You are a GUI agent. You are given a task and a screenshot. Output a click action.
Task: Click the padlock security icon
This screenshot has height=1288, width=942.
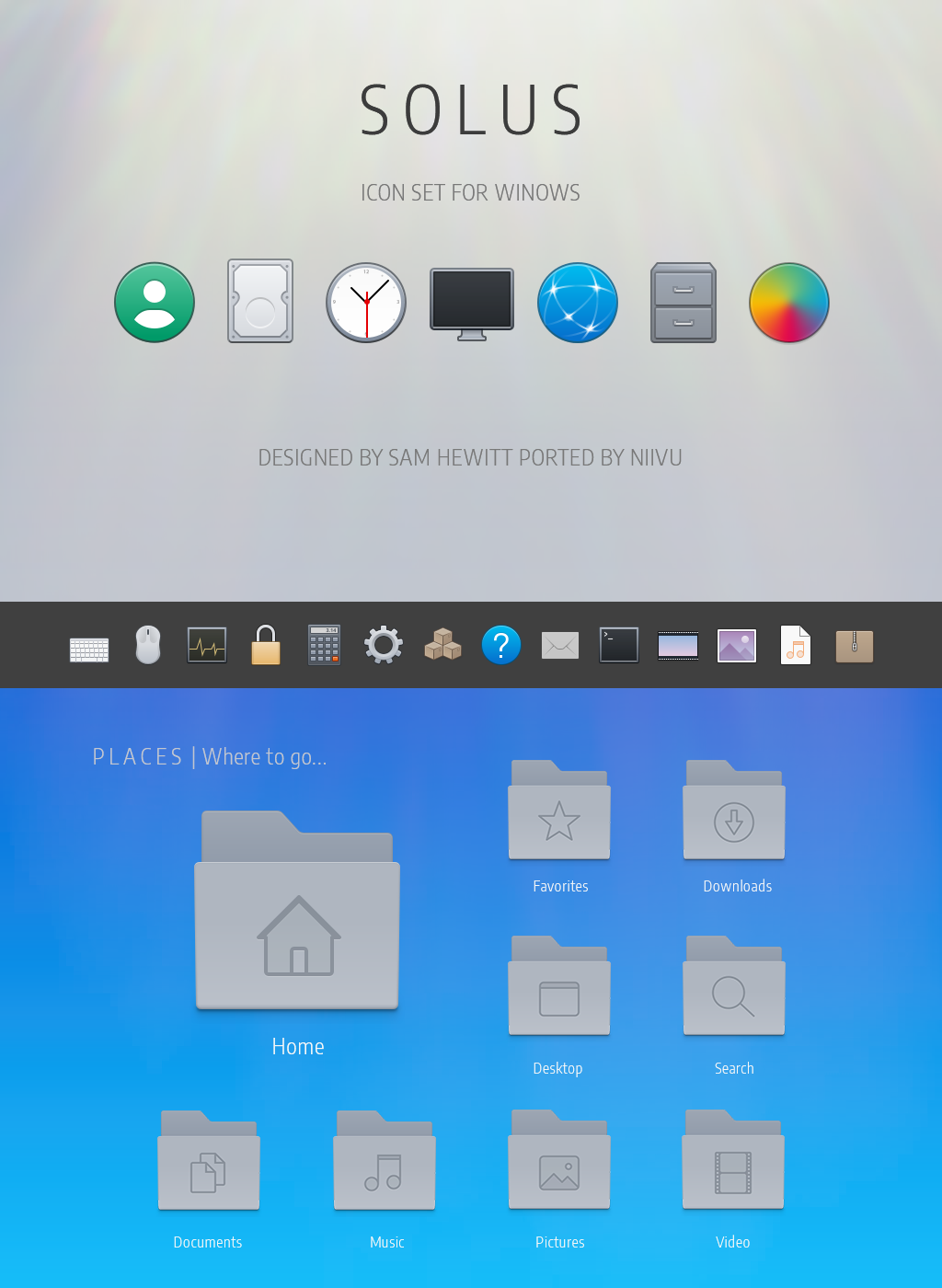point(265,645)
